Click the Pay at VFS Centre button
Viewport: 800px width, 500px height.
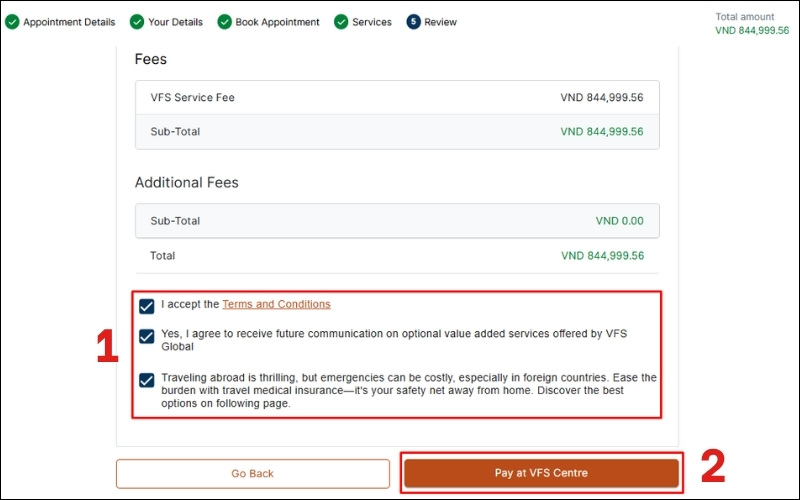tap(541, 473)
